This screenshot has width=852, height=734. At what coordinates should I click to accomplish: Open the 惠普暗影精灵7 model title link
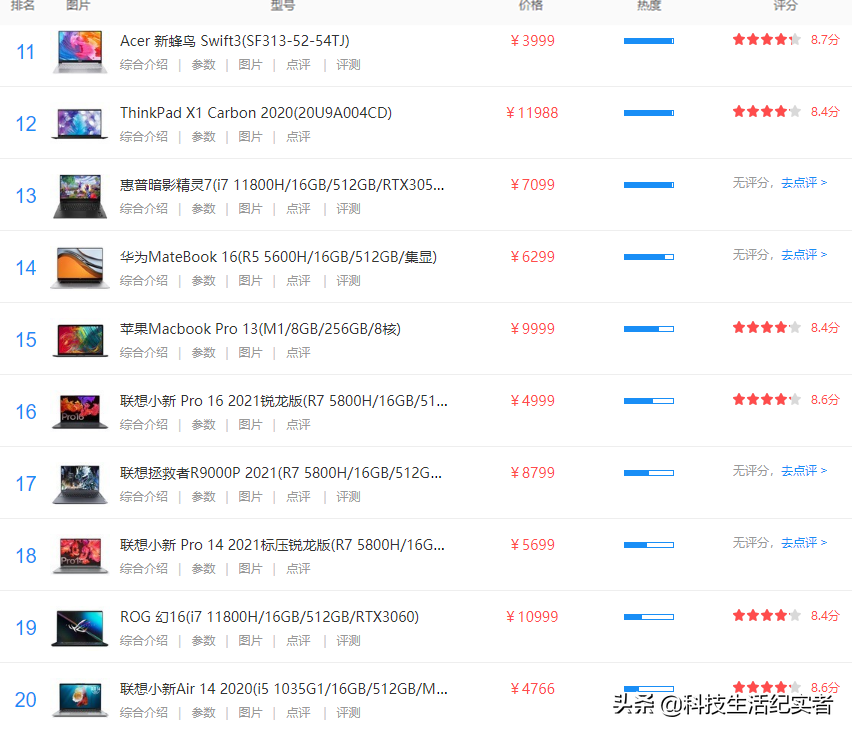tap(282, 185)
